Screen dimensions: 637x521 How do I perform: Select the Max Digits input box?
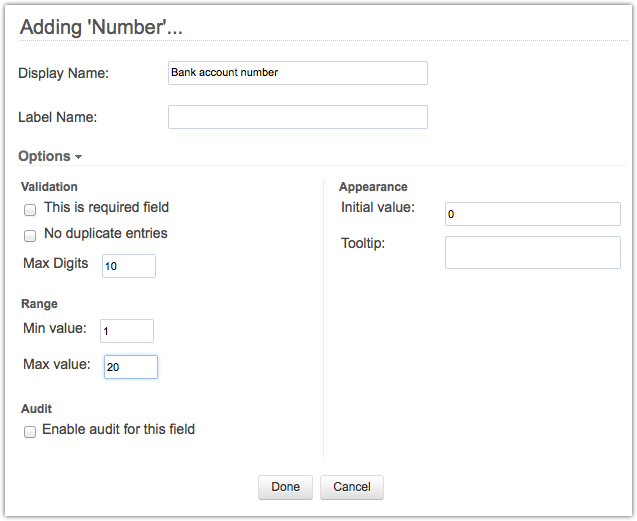(x=129, y=265)
